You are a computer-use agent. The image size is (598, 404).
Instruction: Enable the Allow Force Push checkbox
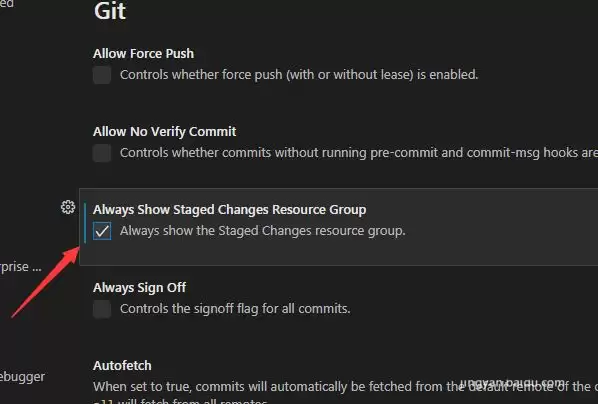[x=102, y=75]
